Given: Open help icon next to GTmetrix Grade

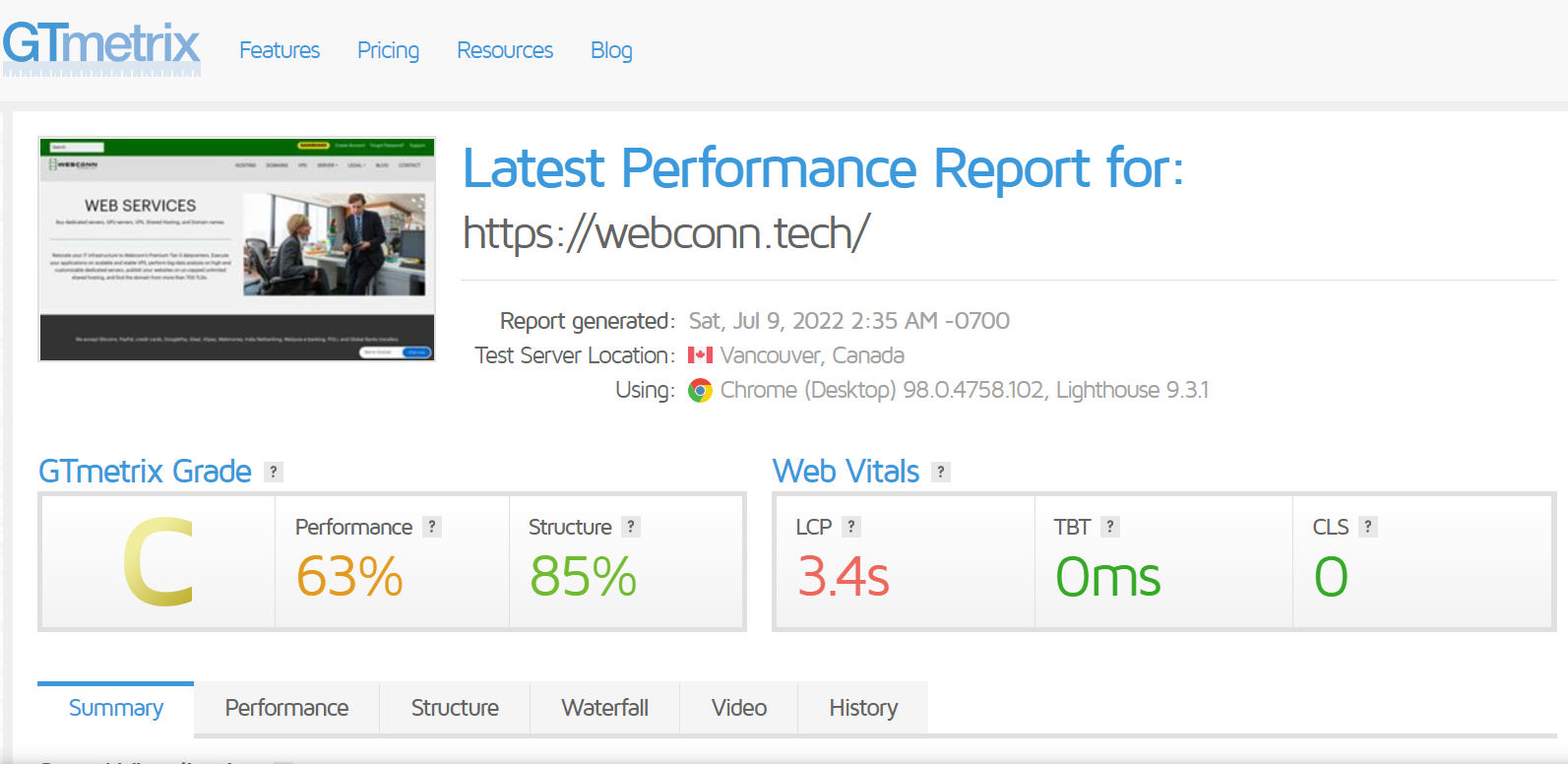Looking at the screenshot, I should (x=274, y=472).
